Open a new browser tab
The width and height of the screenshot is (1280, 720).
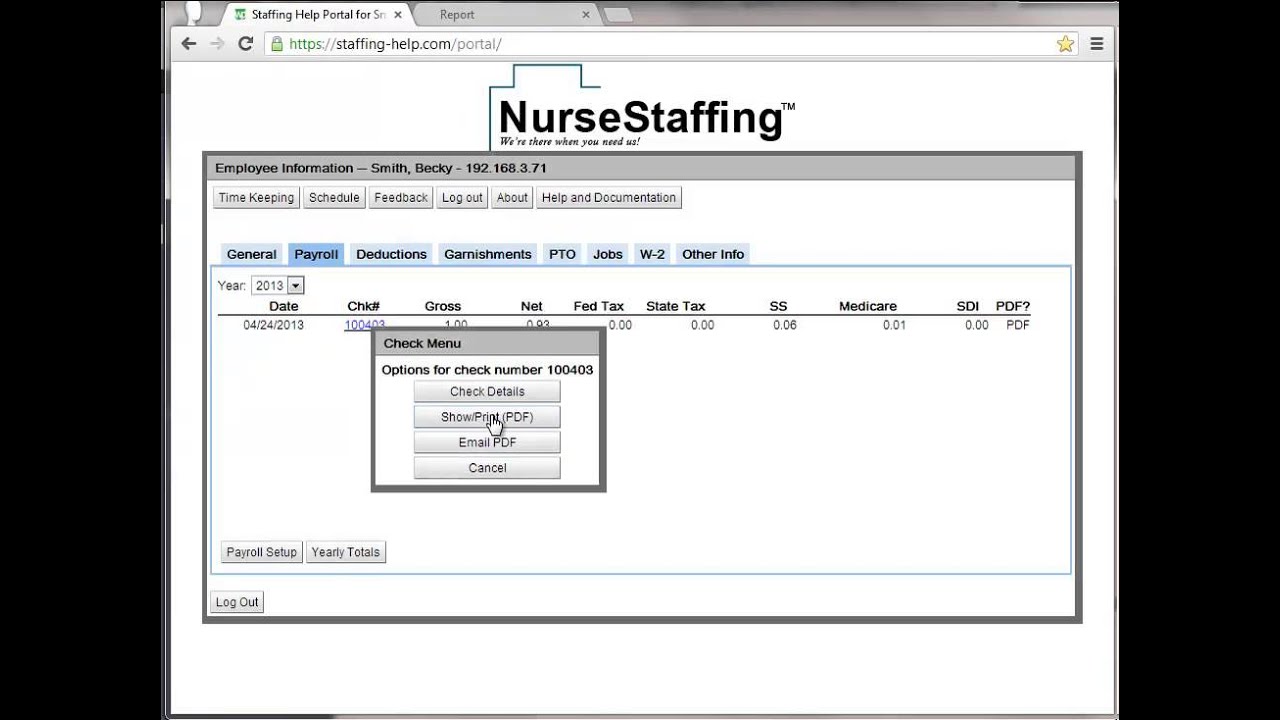pyautogui.click(x=618, y=15)
